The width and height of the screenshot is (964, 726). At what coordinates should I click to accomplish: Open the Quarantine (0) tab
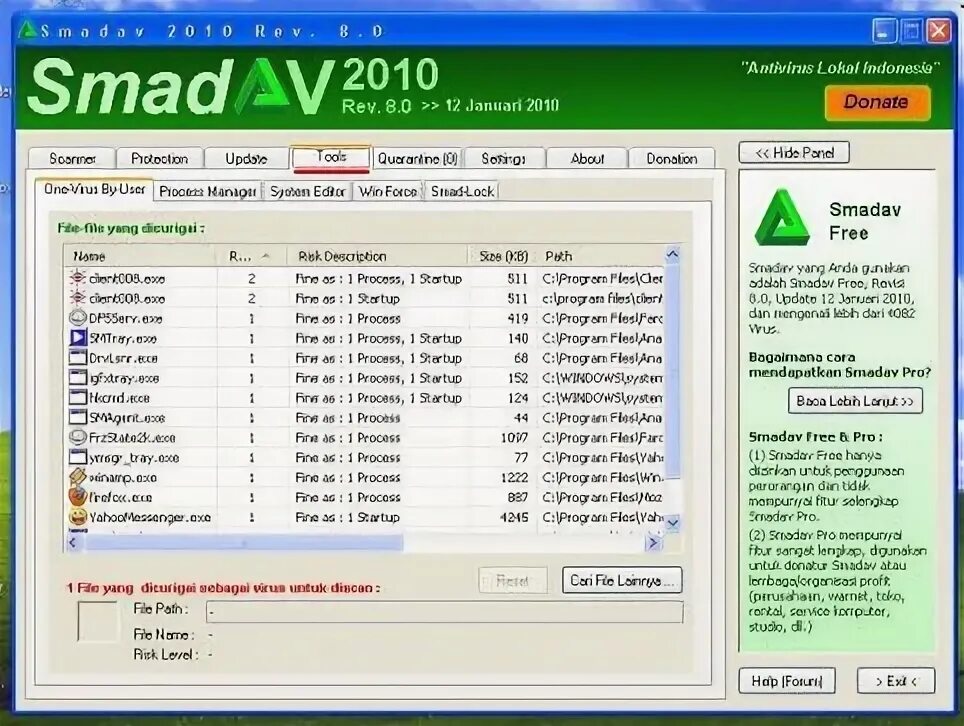tap(417, 159)
